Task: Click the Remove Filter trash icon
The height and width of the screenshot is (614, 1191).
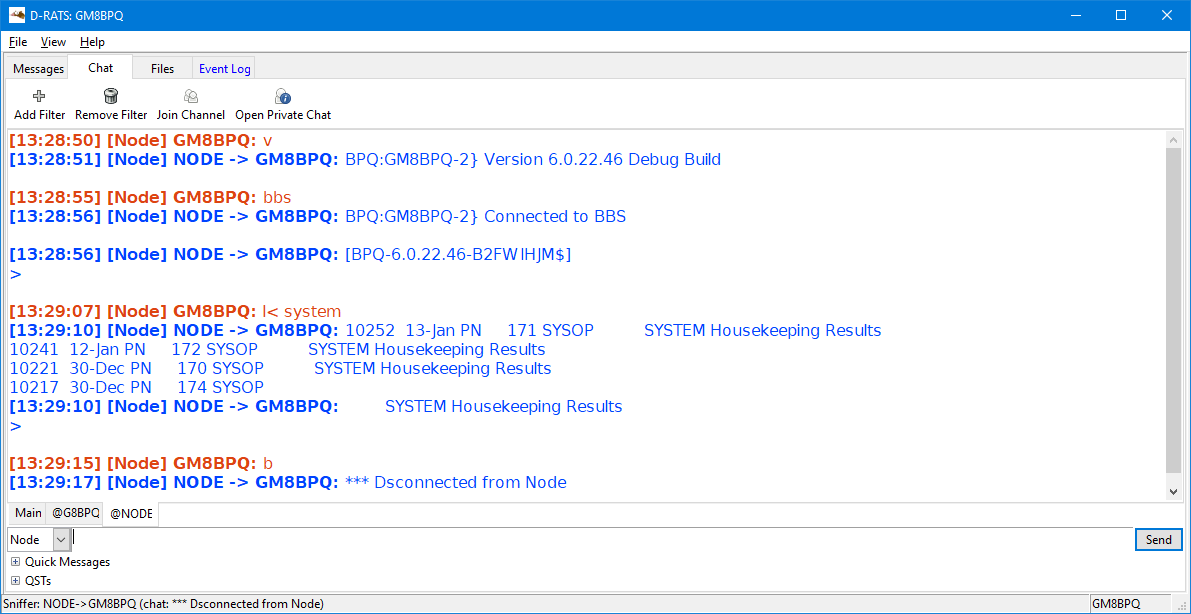Action: point(111,97)
